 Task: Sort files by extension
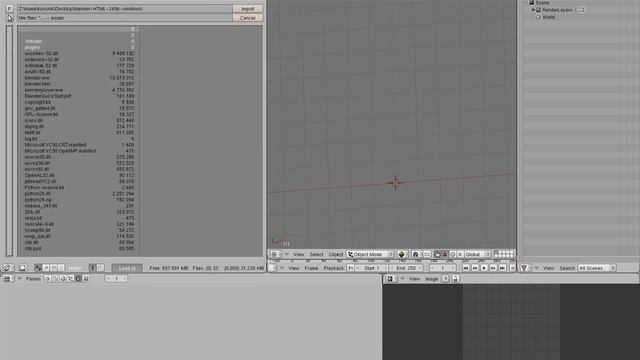[46, 268]
